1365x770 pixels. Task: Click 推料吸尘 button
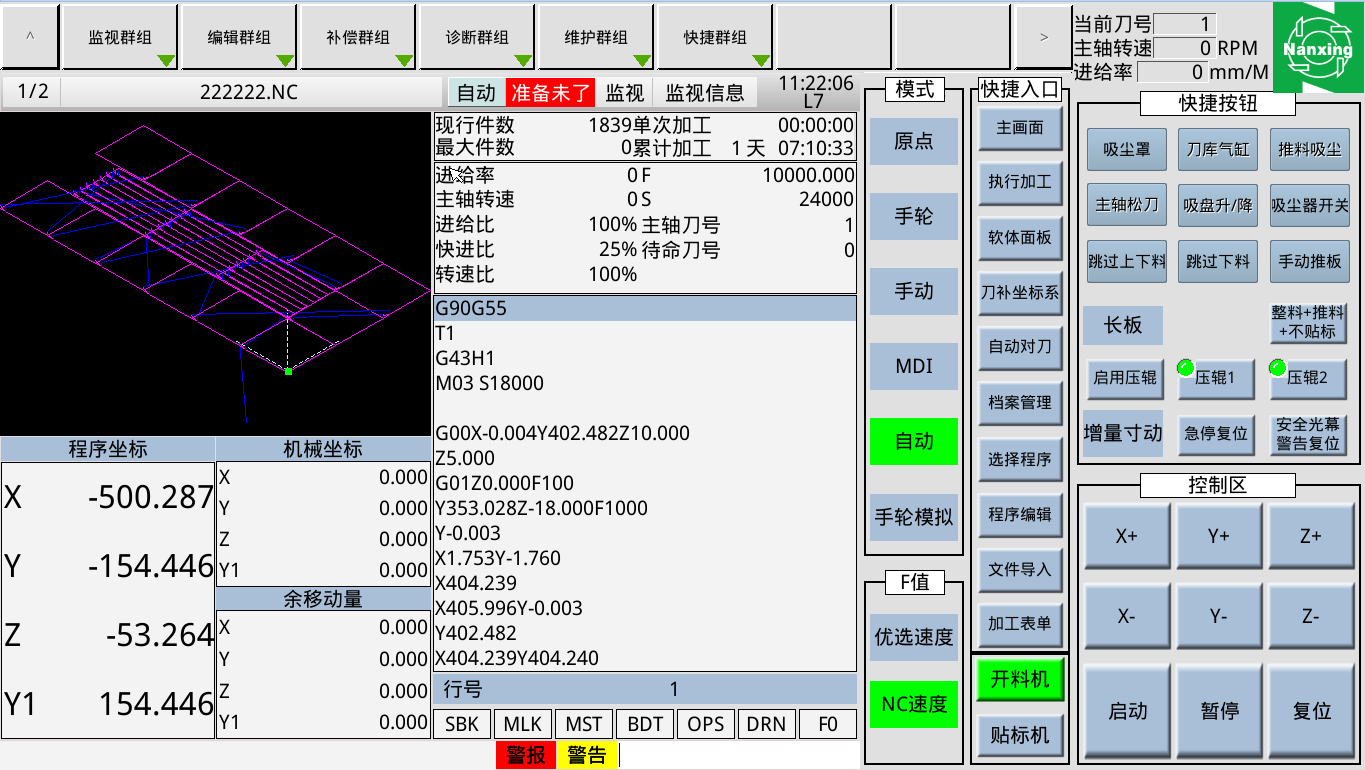click(x=1310, y=150)
